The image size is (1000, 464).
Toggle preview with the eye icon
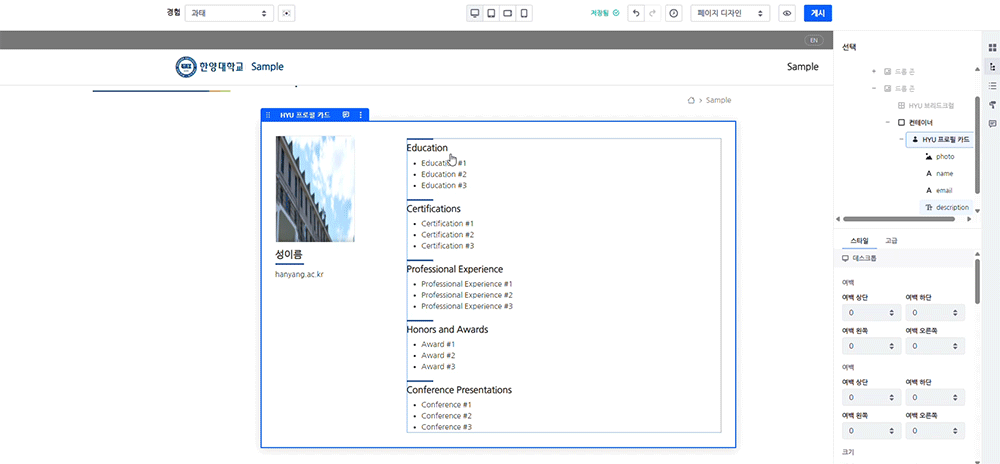coord(787,13)
